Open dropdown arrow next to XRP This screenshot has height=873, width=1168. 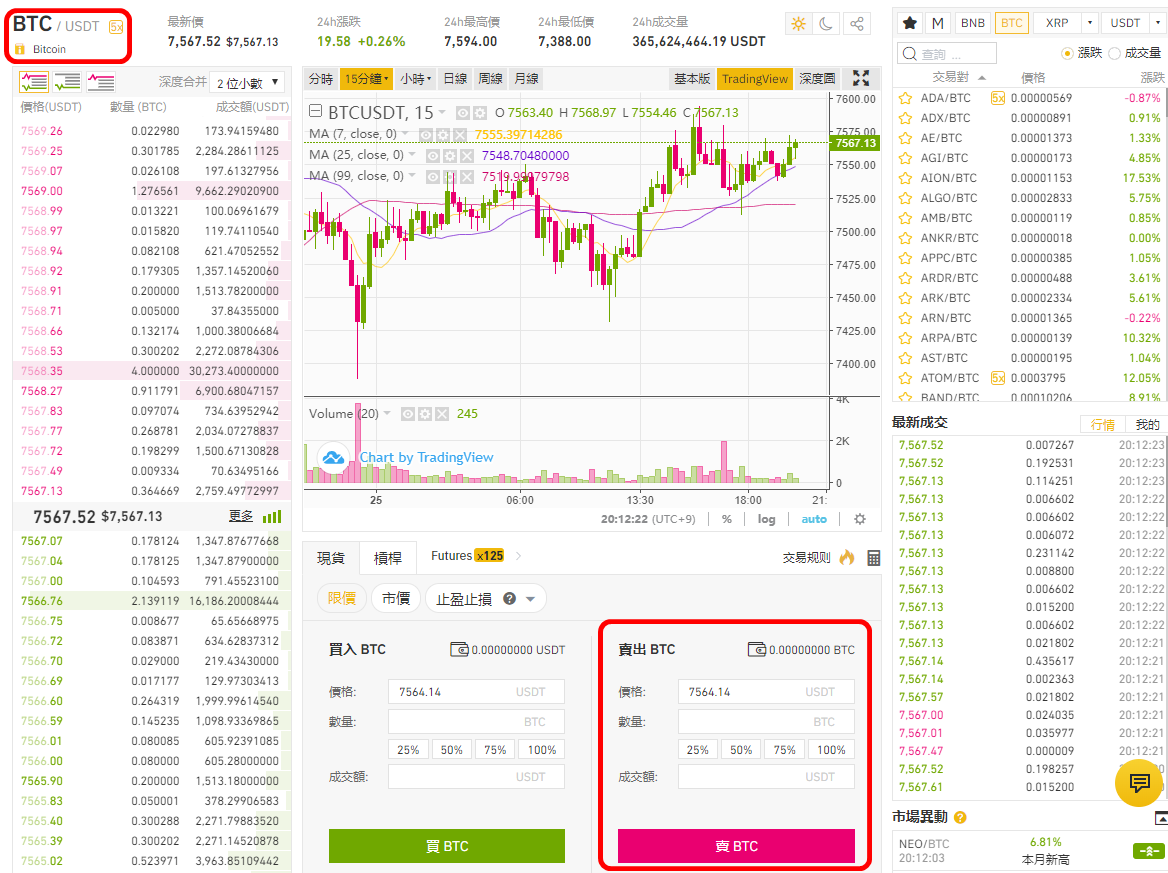pos(1090,23)
